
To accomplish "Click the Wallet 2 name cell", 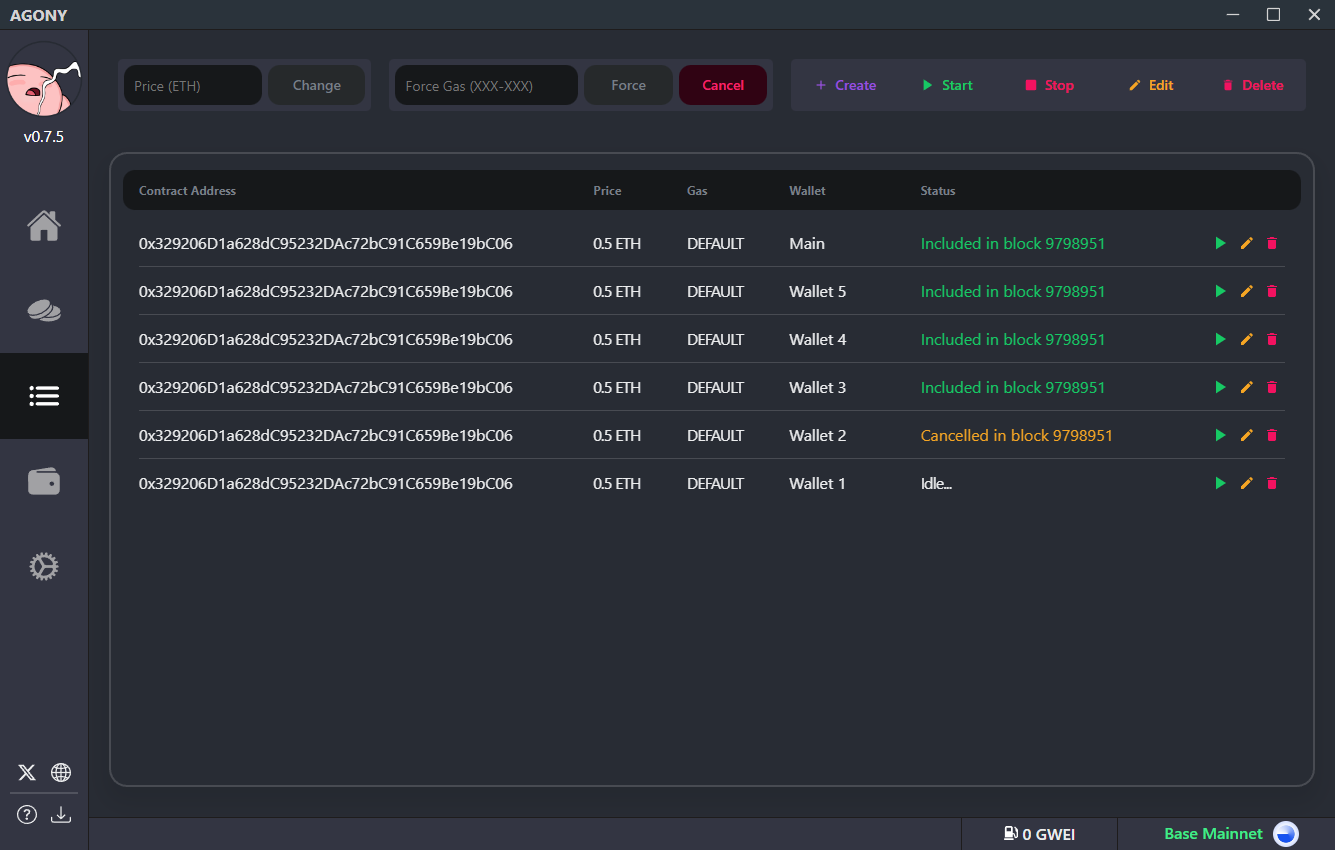I will 817,435.
